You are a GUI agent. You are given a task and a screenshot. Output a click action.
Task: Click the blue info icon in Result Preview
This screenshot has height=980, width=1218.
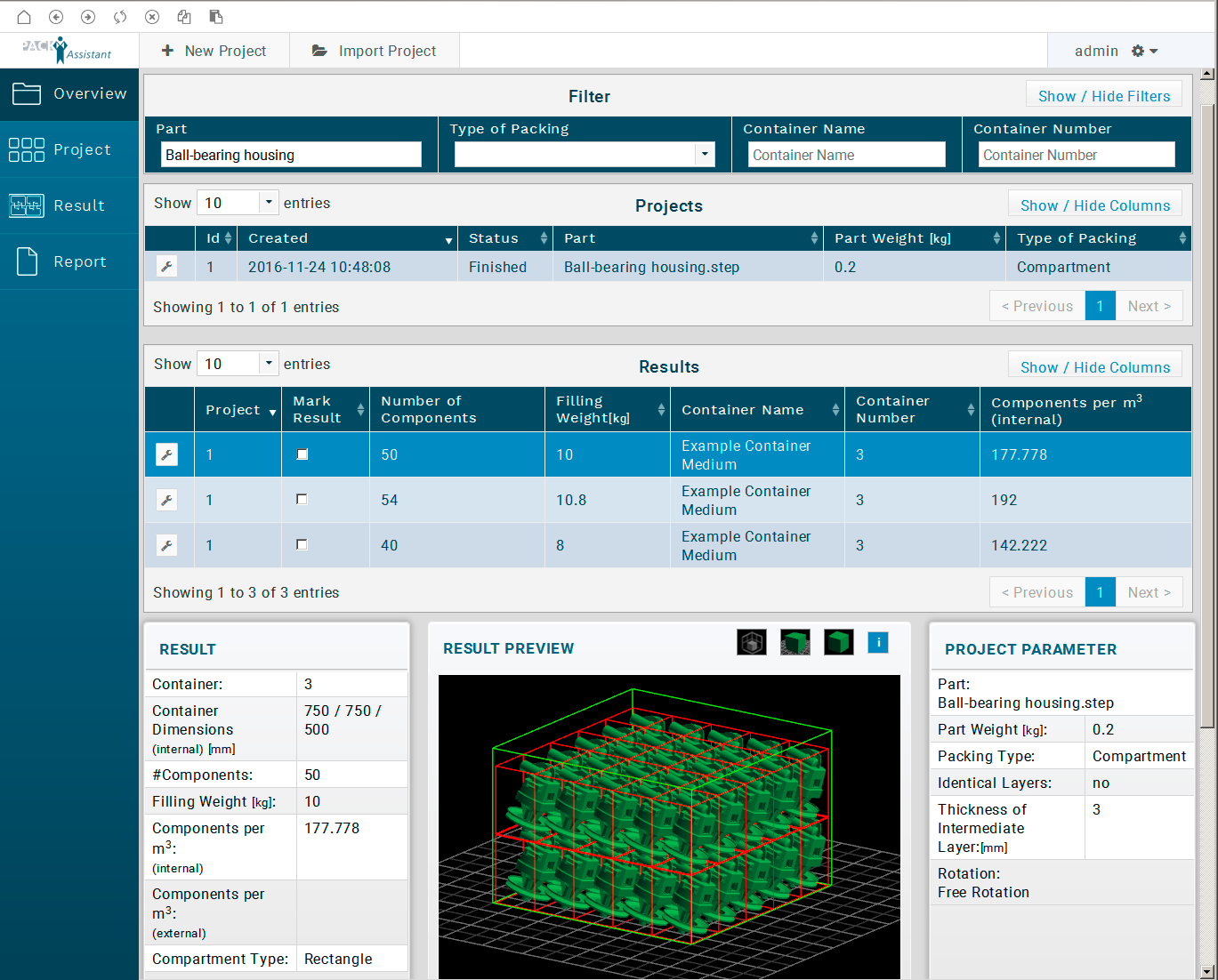tap(877, 642)
